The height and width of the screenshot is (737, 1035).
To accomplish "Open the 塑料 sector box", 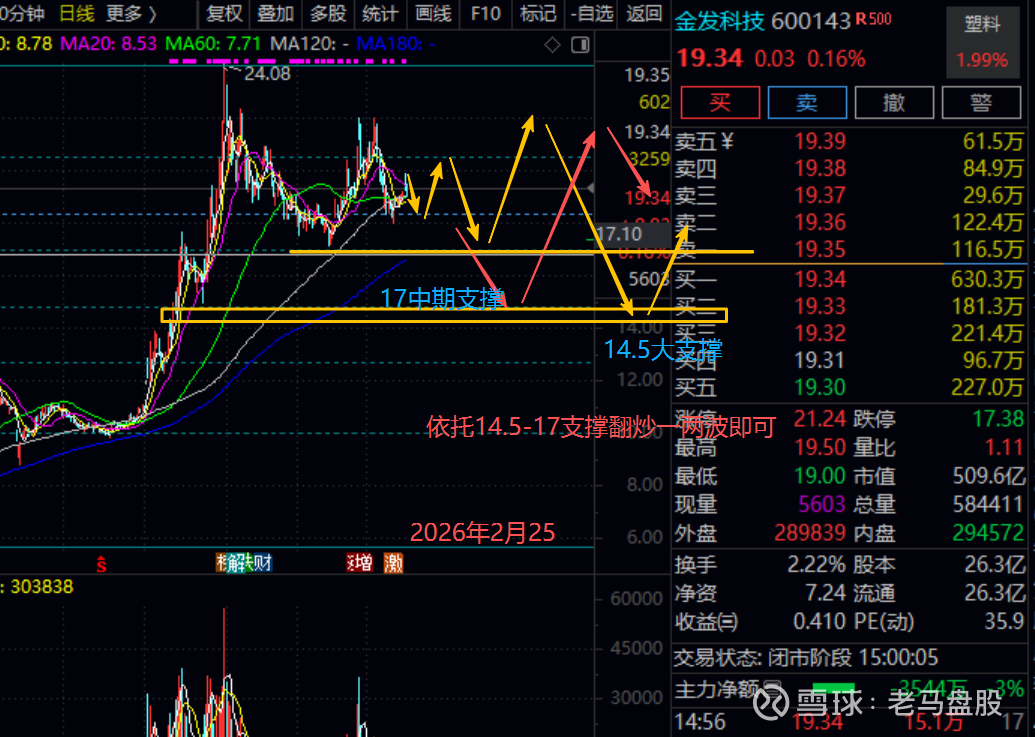I will tap(982, 43).
